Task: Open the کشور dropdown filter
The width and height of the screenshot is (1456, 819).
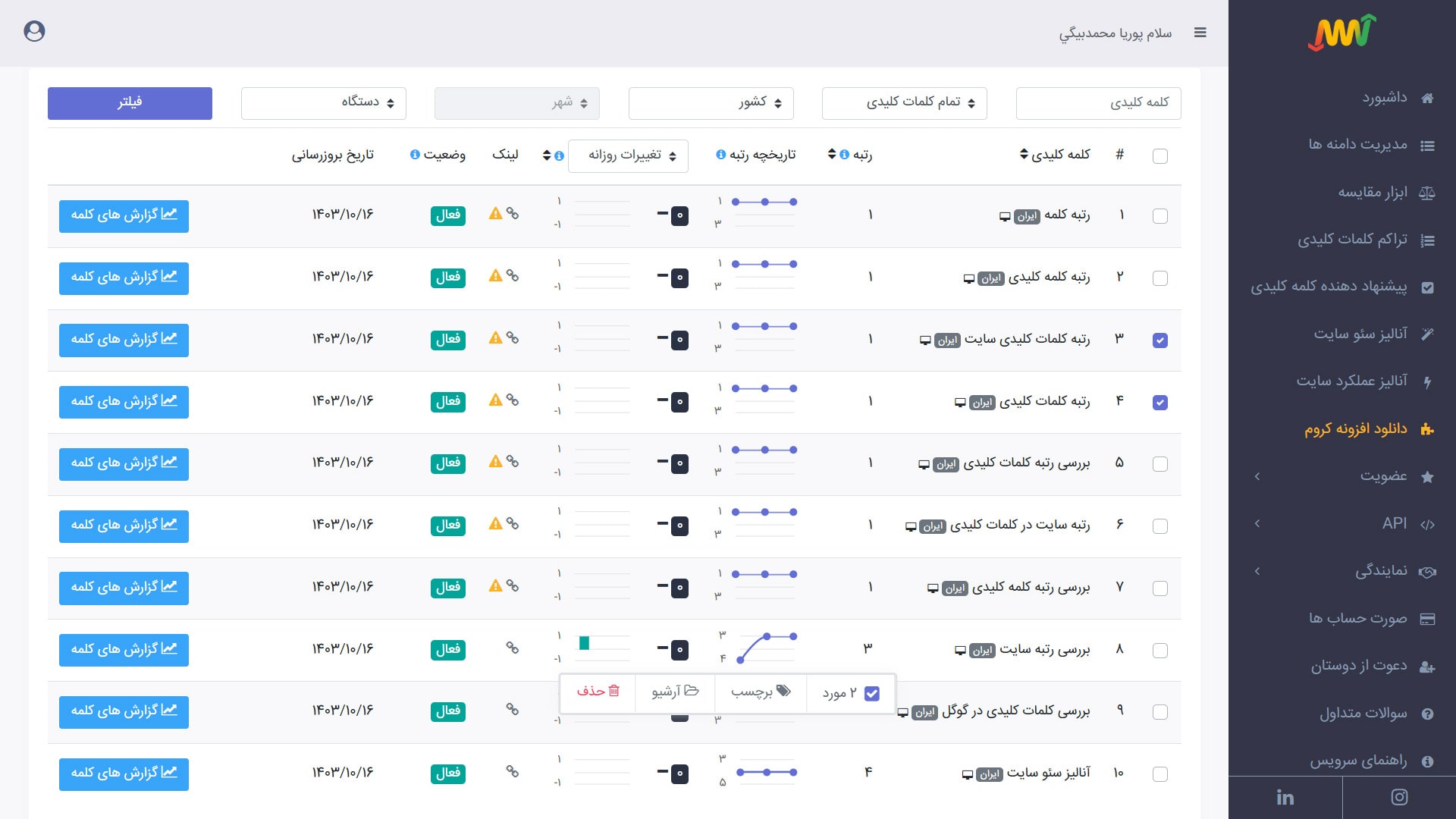Action: [x=711, y=103]
